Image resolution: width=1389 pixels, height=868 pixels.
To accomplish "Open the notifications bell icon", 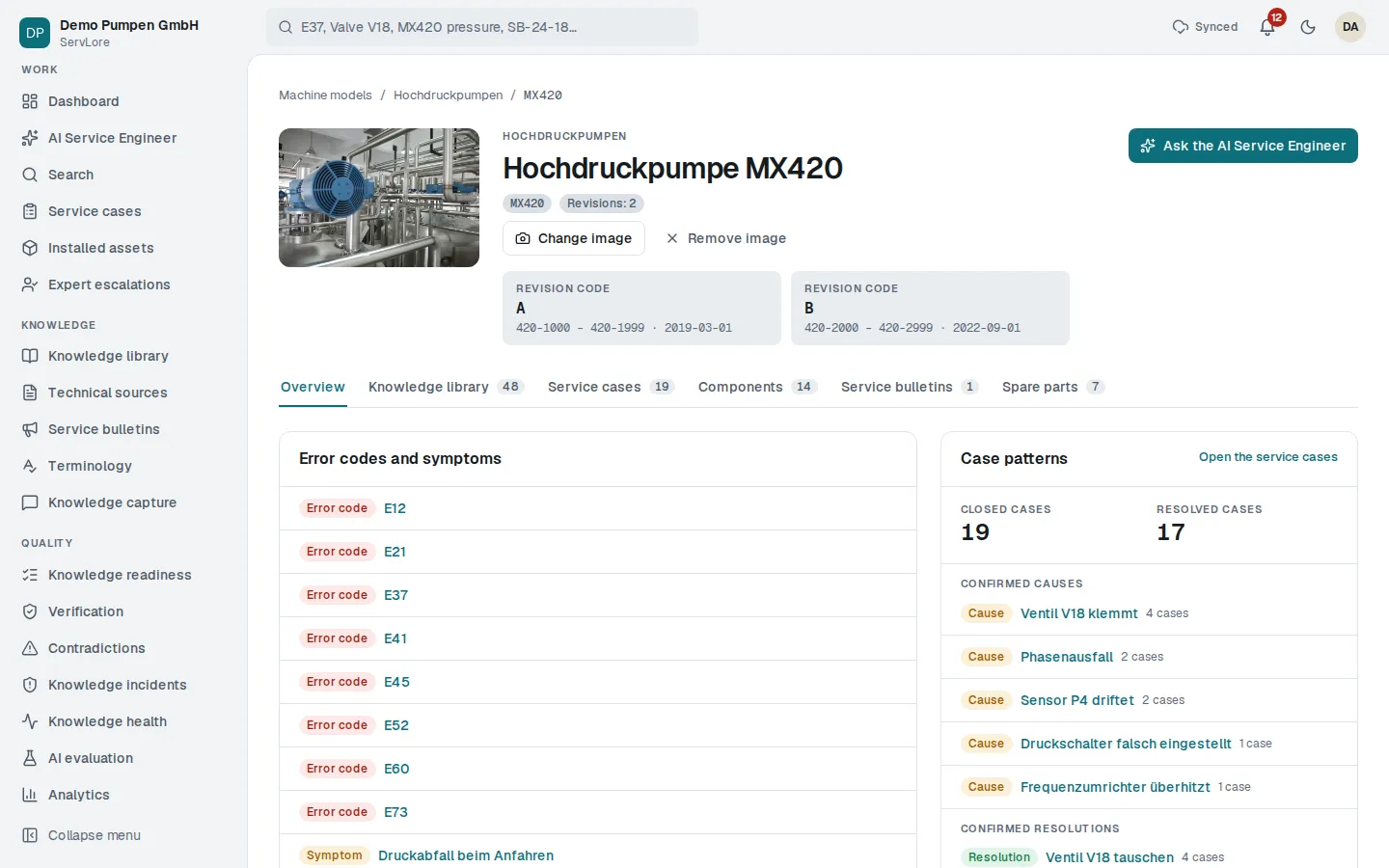I will click(x=1267, y=27).
